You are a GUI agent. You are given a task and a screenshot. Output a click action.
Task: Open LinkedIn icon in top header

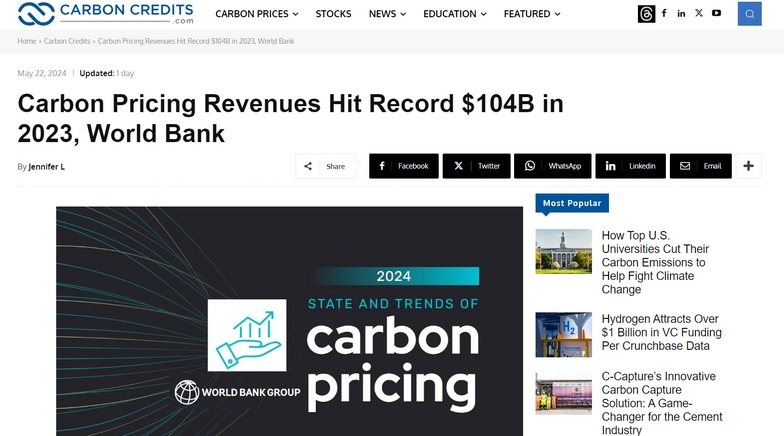681,14
